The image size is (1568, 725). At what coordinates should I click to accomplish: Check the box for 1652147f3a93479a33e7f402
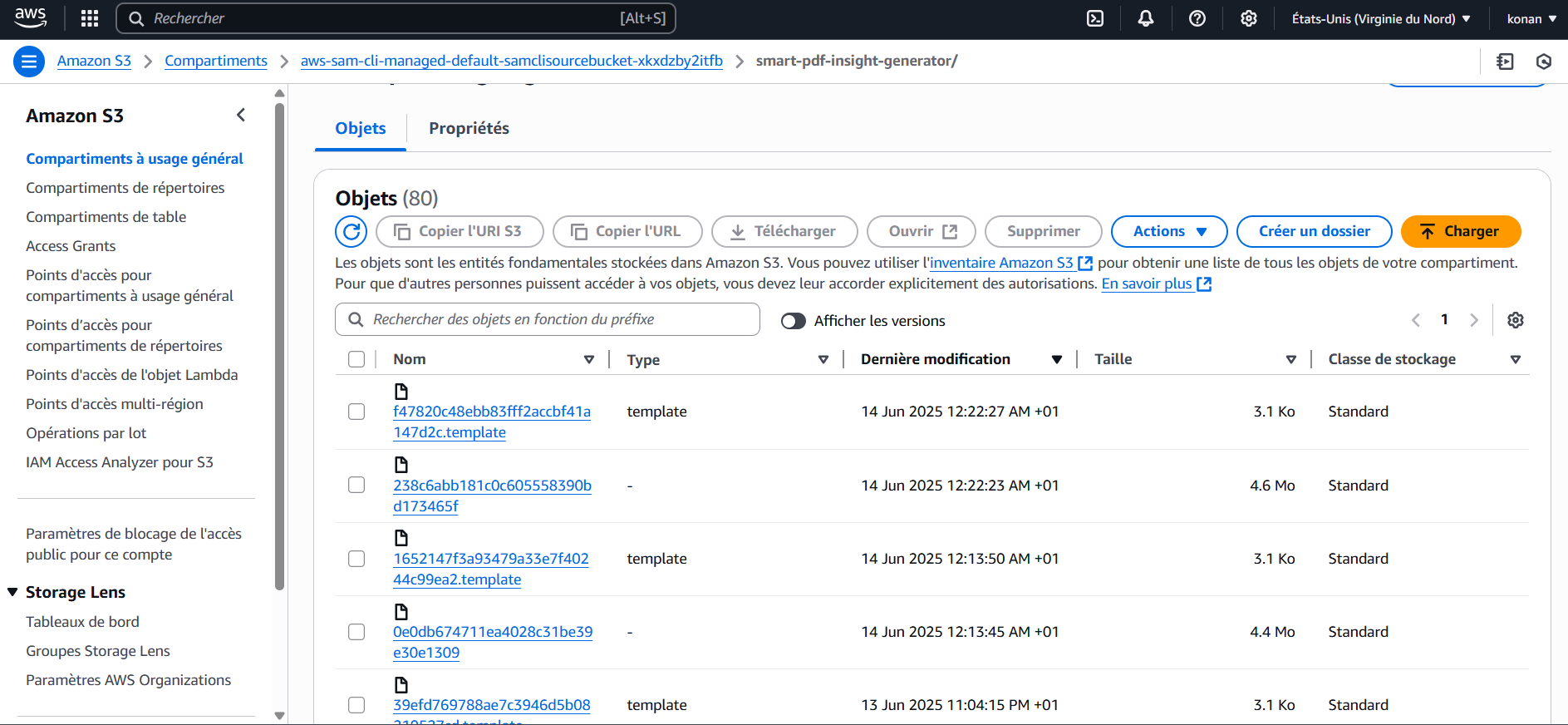pos(356,559)
